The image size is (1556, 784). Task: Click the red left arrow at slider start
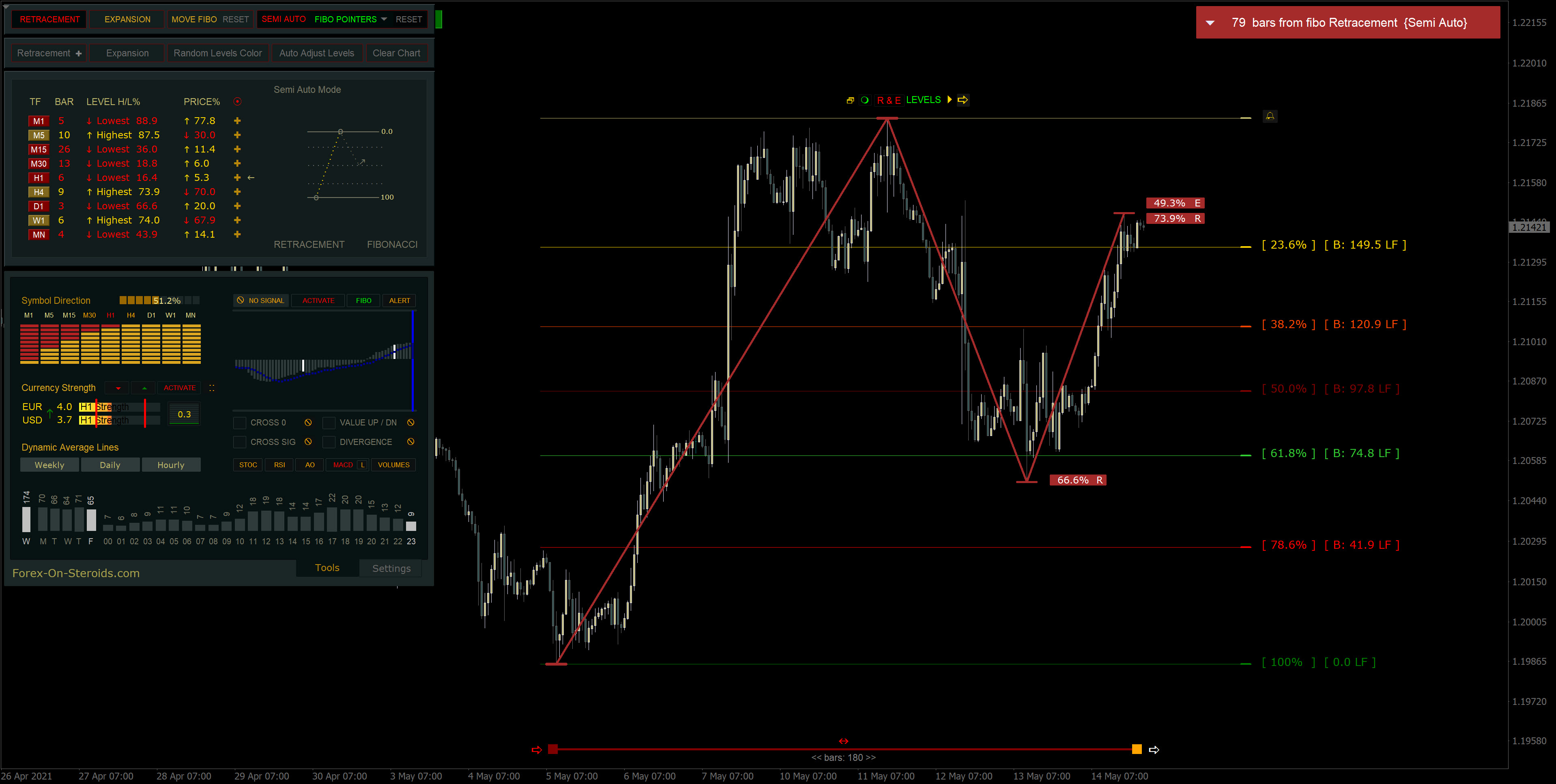click(536, 750)
